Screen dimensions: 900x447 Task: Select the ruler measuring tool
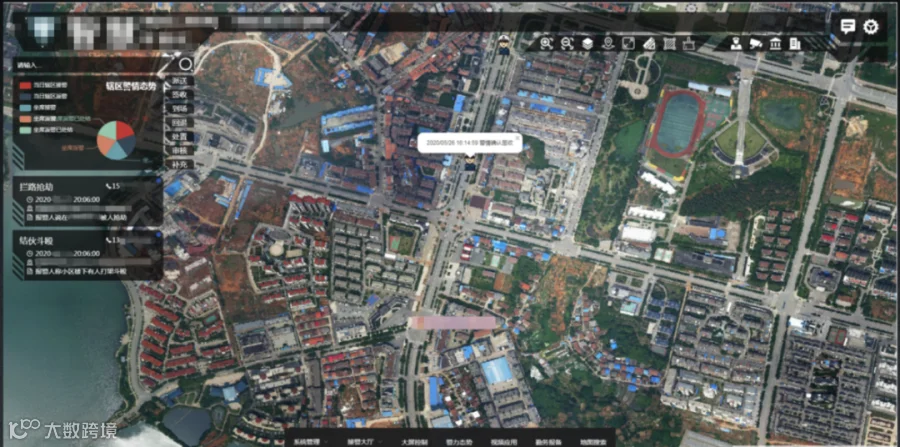click(x=649, y=43)
